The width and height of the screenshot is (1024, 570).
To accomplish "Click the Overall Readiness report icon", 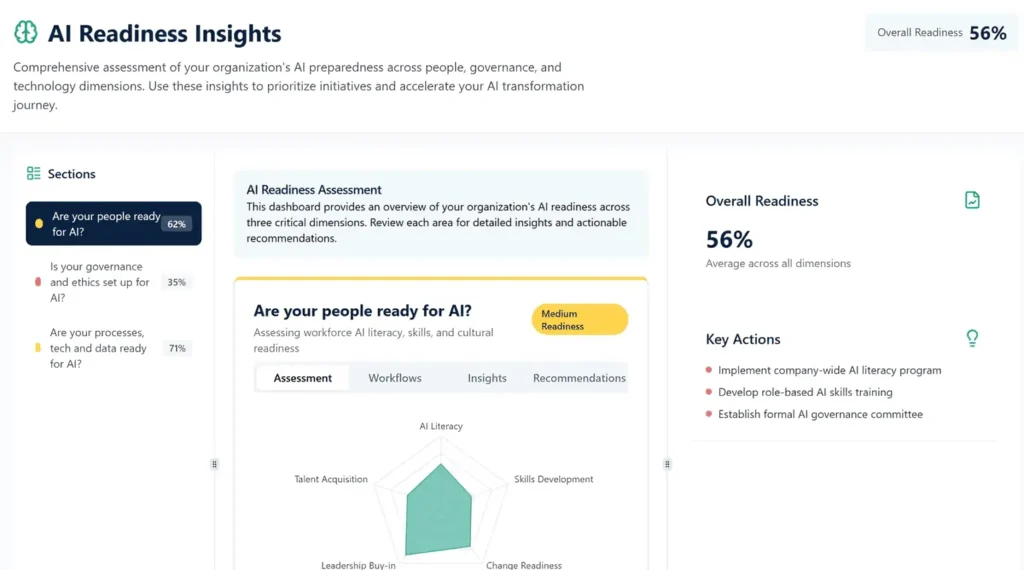I will coord(972,200).
